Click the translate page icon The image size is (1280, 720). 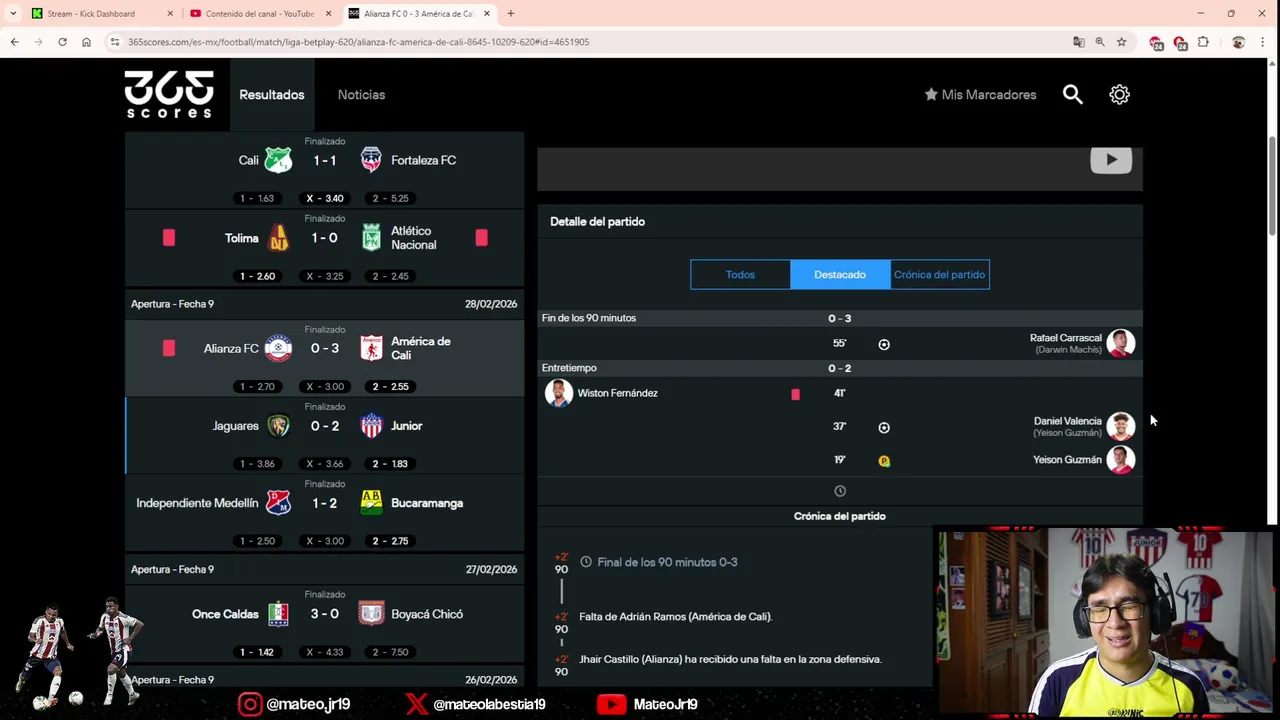1078,42
